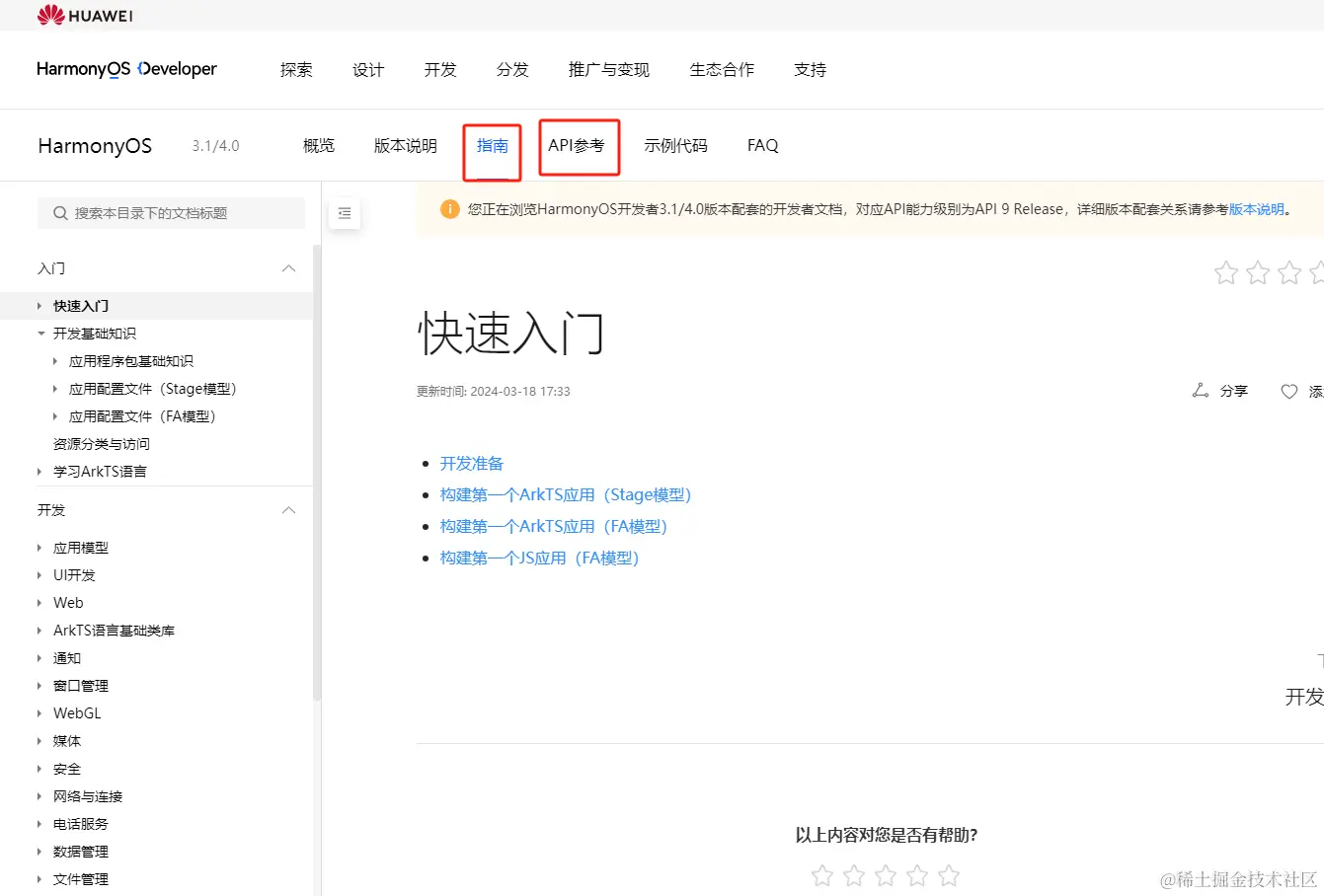Select 媒体 in the sidebar tree
Image resolution: width=1324 pixels, height=896 pixels.
click(x=67, y=741)
